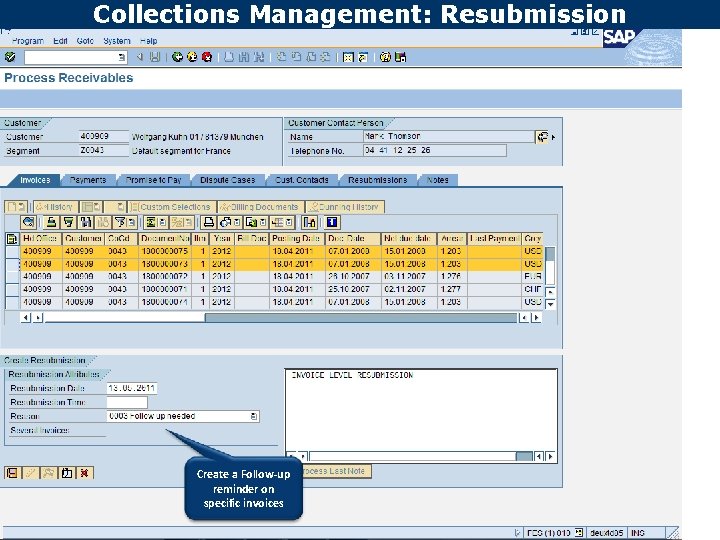This screenshot has width=720, height=540.
Task: Click the Choose Layout icon
Action: (277, 222)
